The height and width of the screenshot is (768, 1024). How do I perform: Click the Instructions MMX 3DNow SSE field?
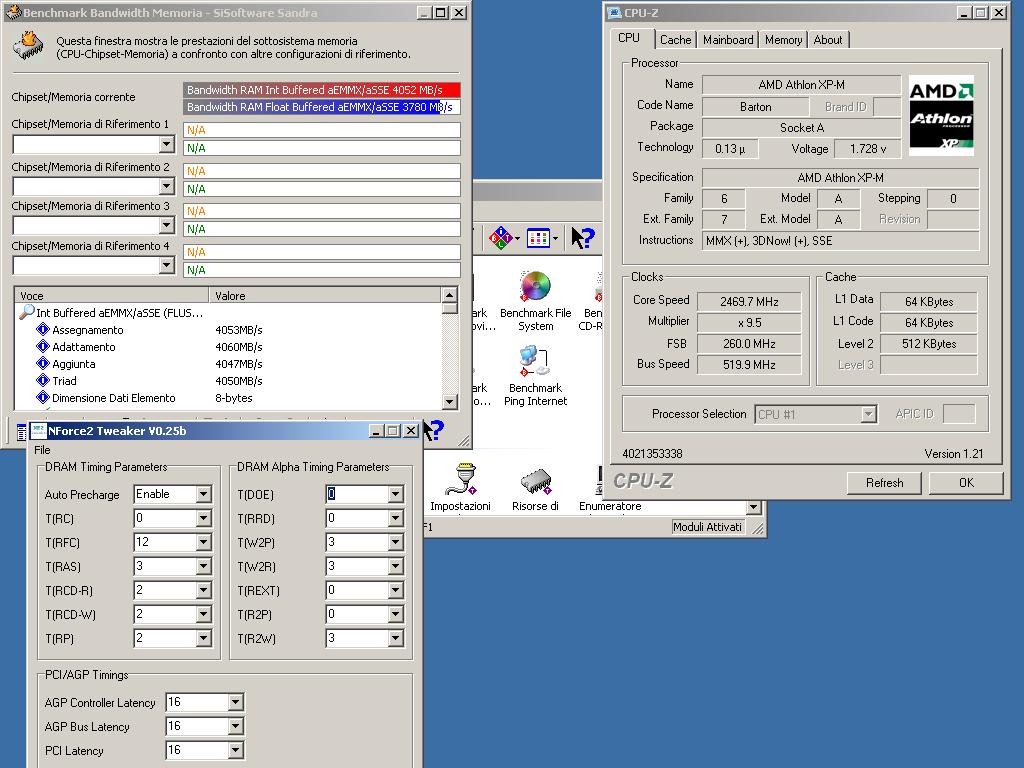[x=840, y=241]
